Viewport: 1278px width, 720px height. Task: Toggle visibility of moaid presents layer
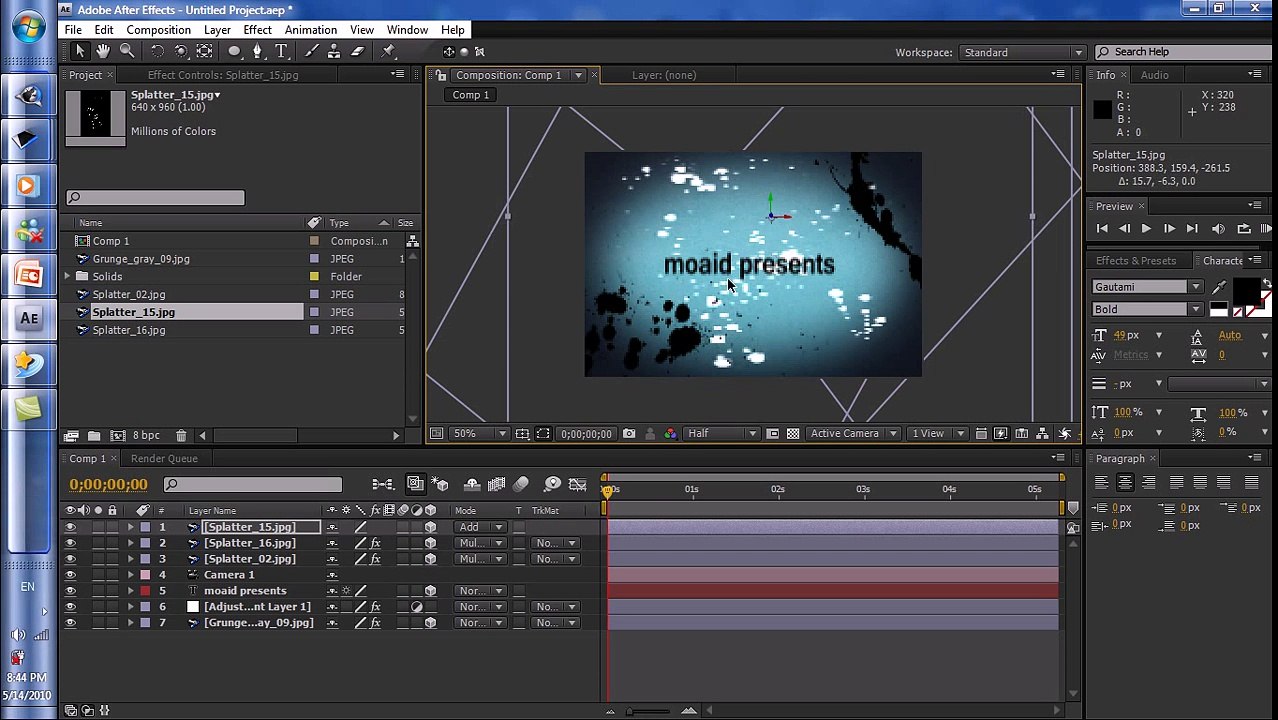pos(70,591)
